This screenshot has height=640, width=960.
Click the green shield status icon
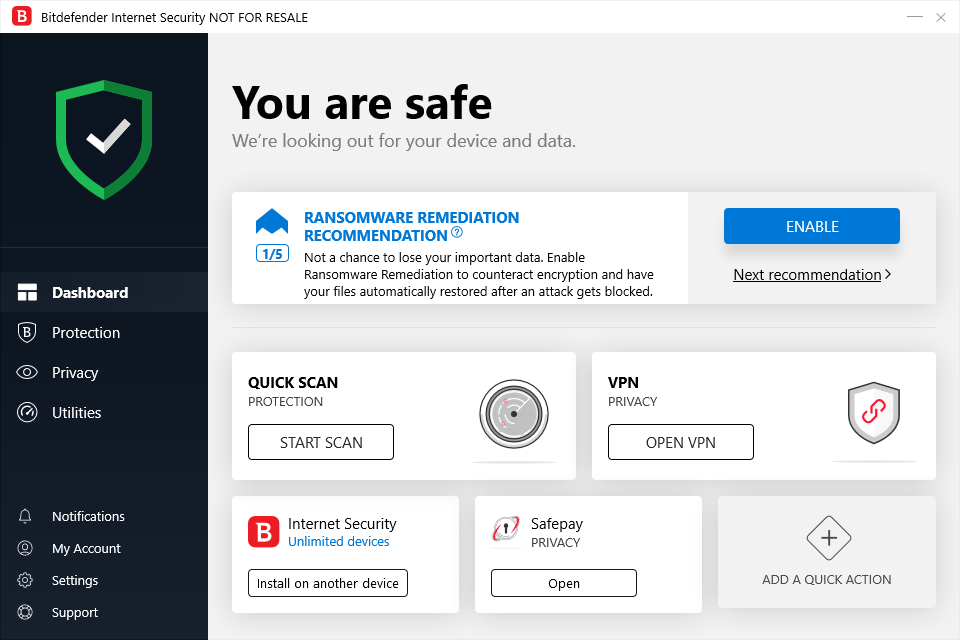pos(104,139)
